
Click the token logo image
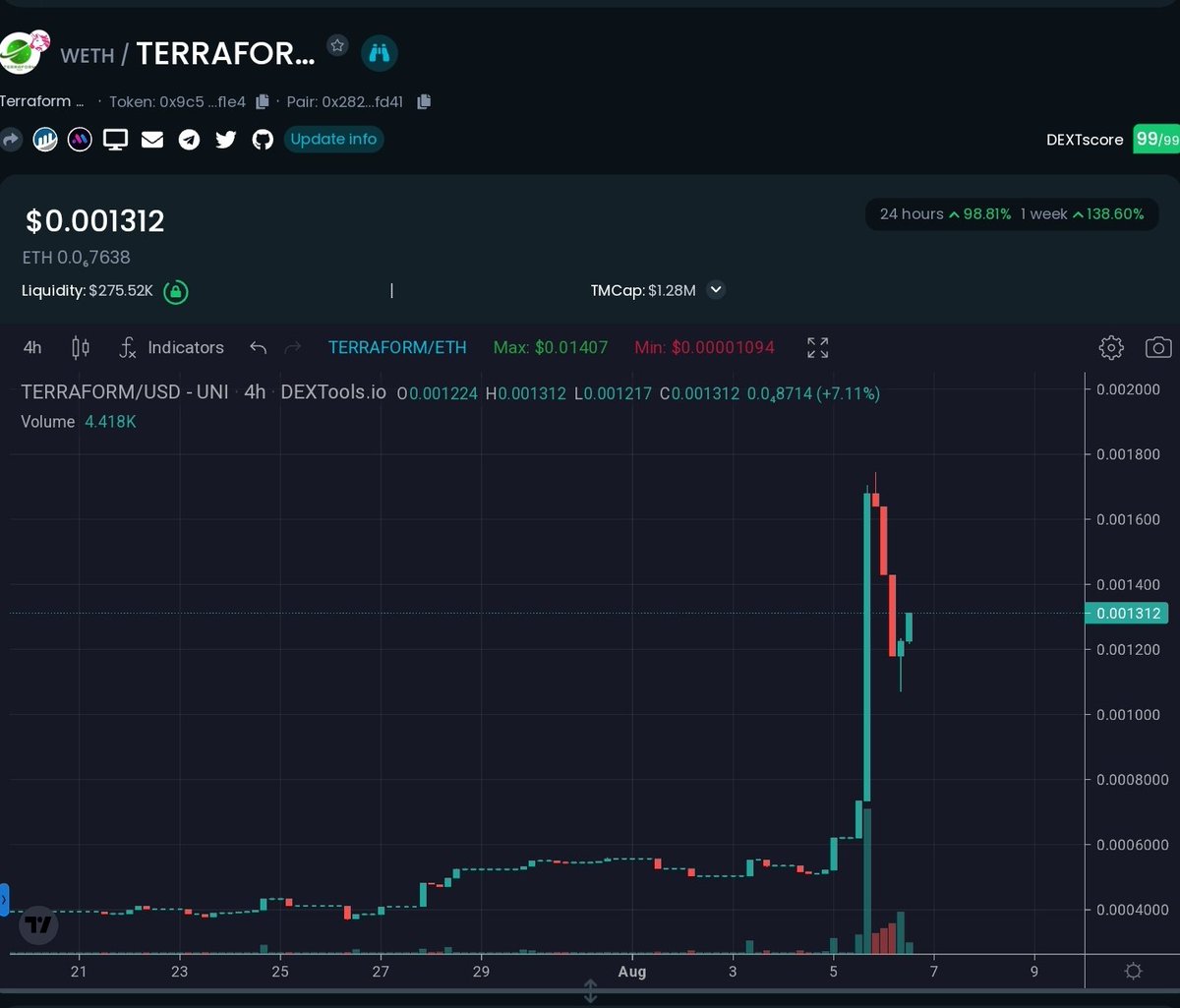pos(24,53)
